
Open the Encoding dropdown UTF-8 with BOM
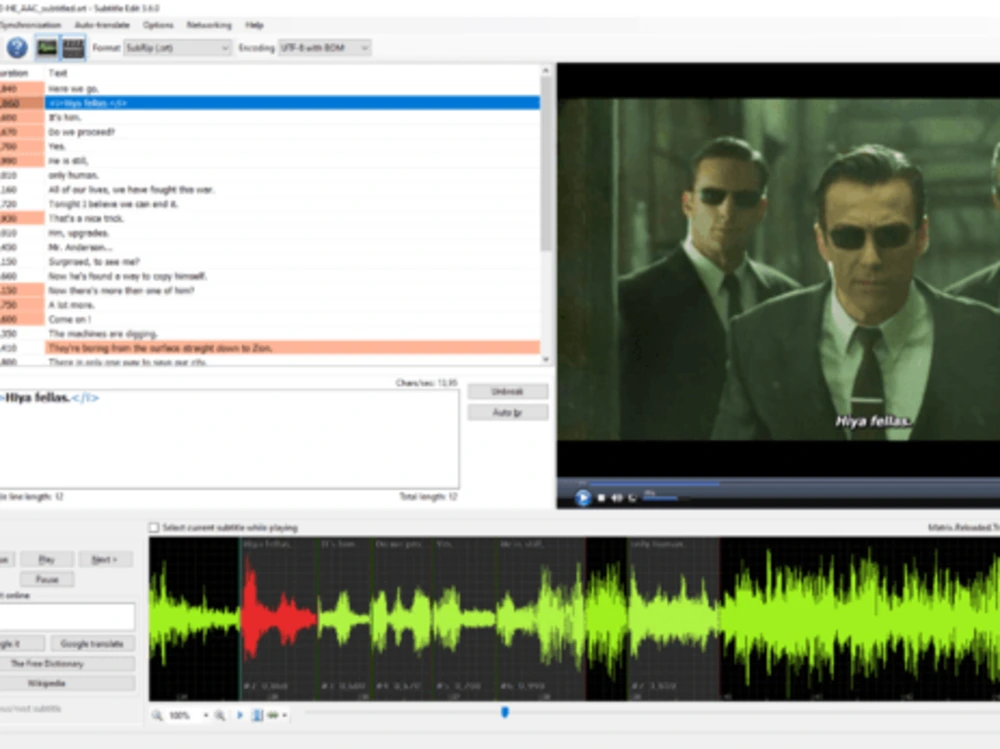pyautogui.click(x=324, y=48)
